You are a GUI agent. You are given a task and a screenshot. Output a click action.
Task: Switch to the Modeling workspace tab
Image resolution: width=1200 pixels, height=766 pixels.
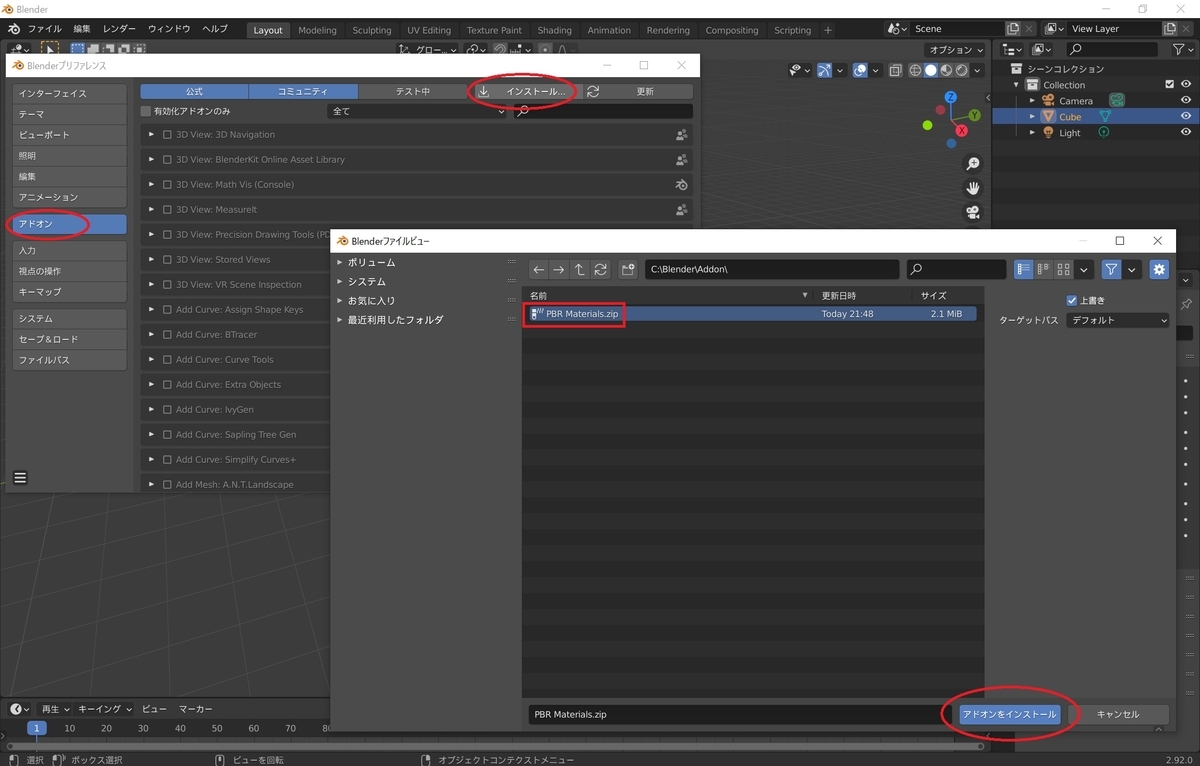pos(317,30)
